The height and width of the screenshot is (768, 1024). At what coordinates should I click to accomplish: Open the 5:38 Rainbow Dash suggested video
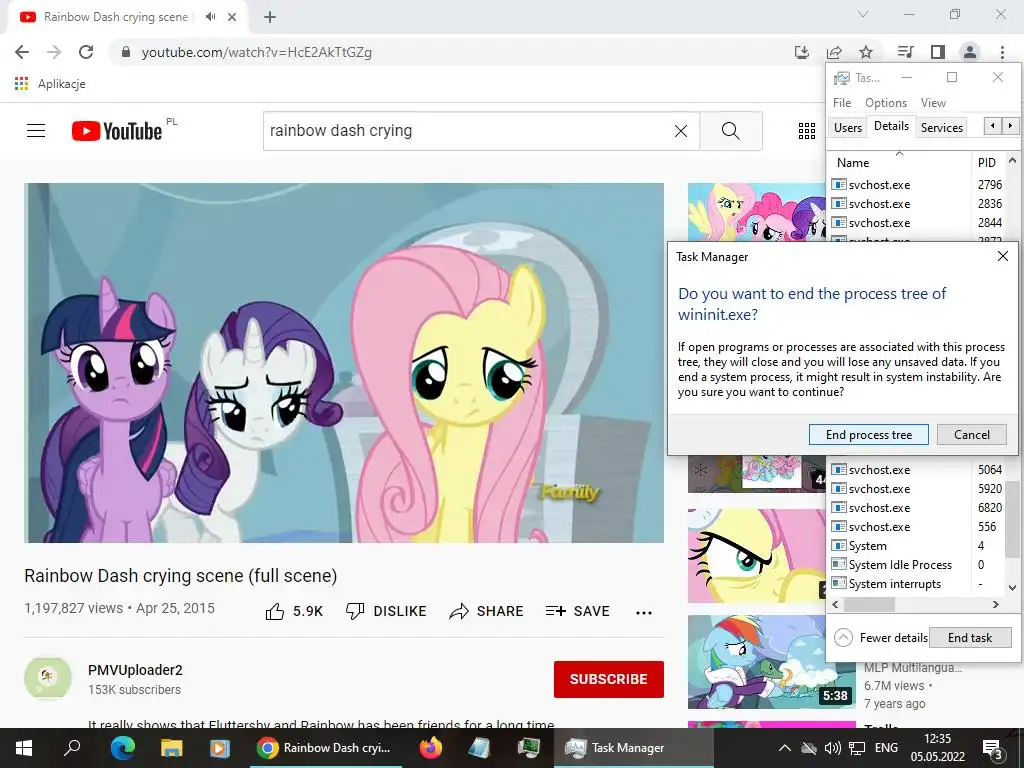click(x=772, y=662)
